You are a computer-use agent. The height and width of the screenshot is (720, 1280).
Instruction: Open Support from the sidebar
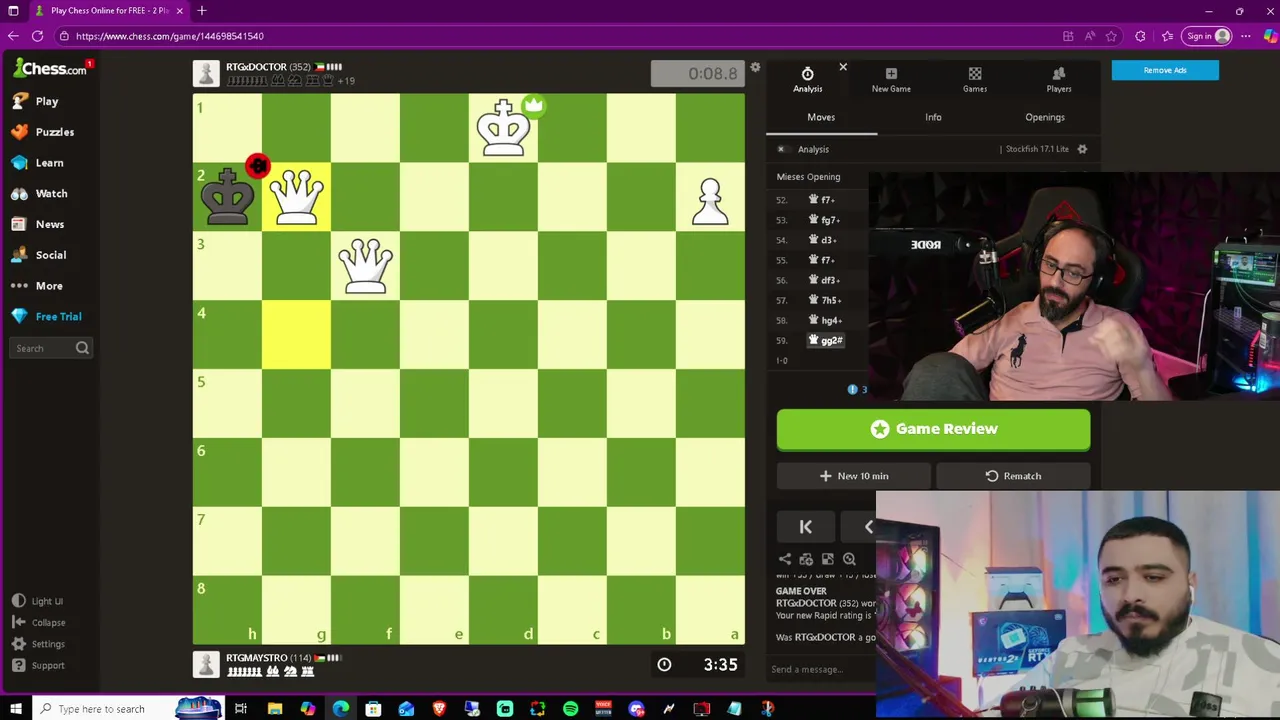coord(39,666)
